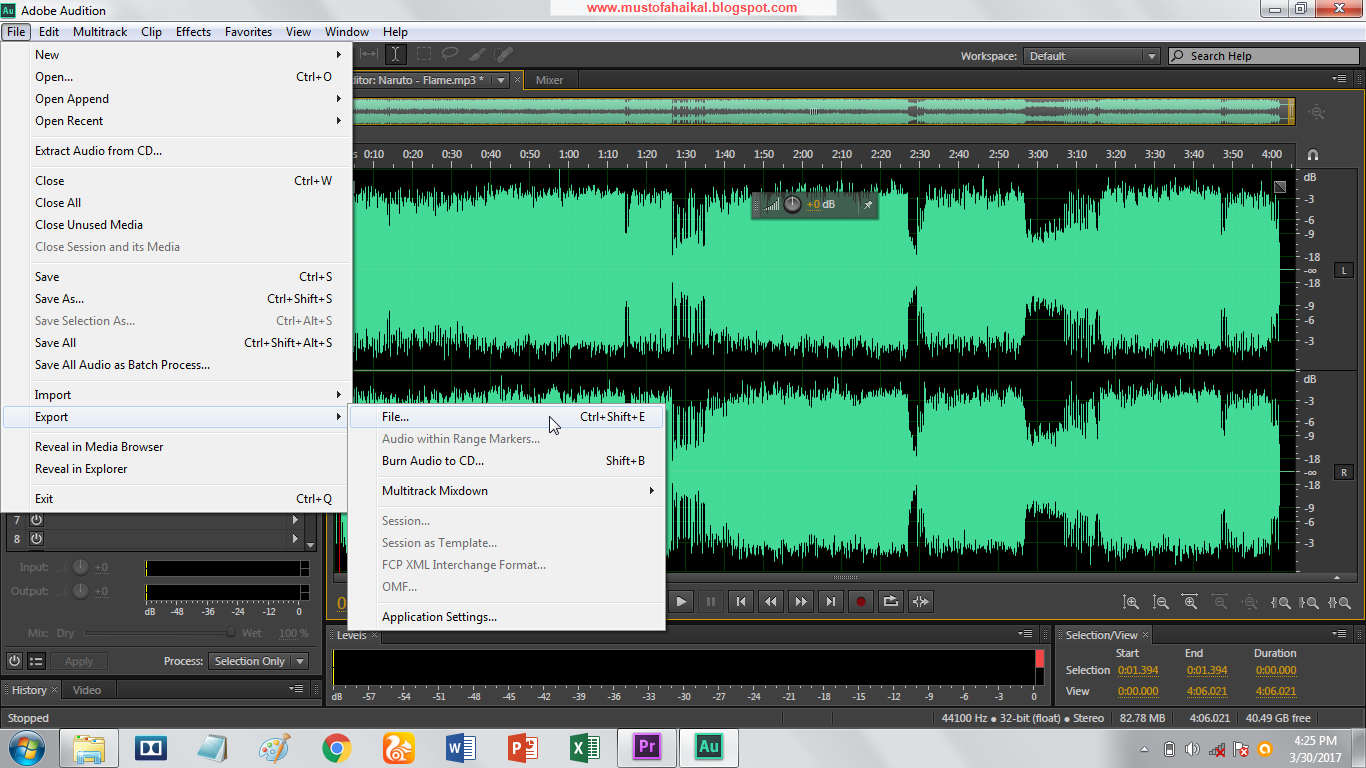The height and width of the screenshot is (768, 1366).
Task: Select the Paintbrush Selection tool
Action: (x=478, y=55)
